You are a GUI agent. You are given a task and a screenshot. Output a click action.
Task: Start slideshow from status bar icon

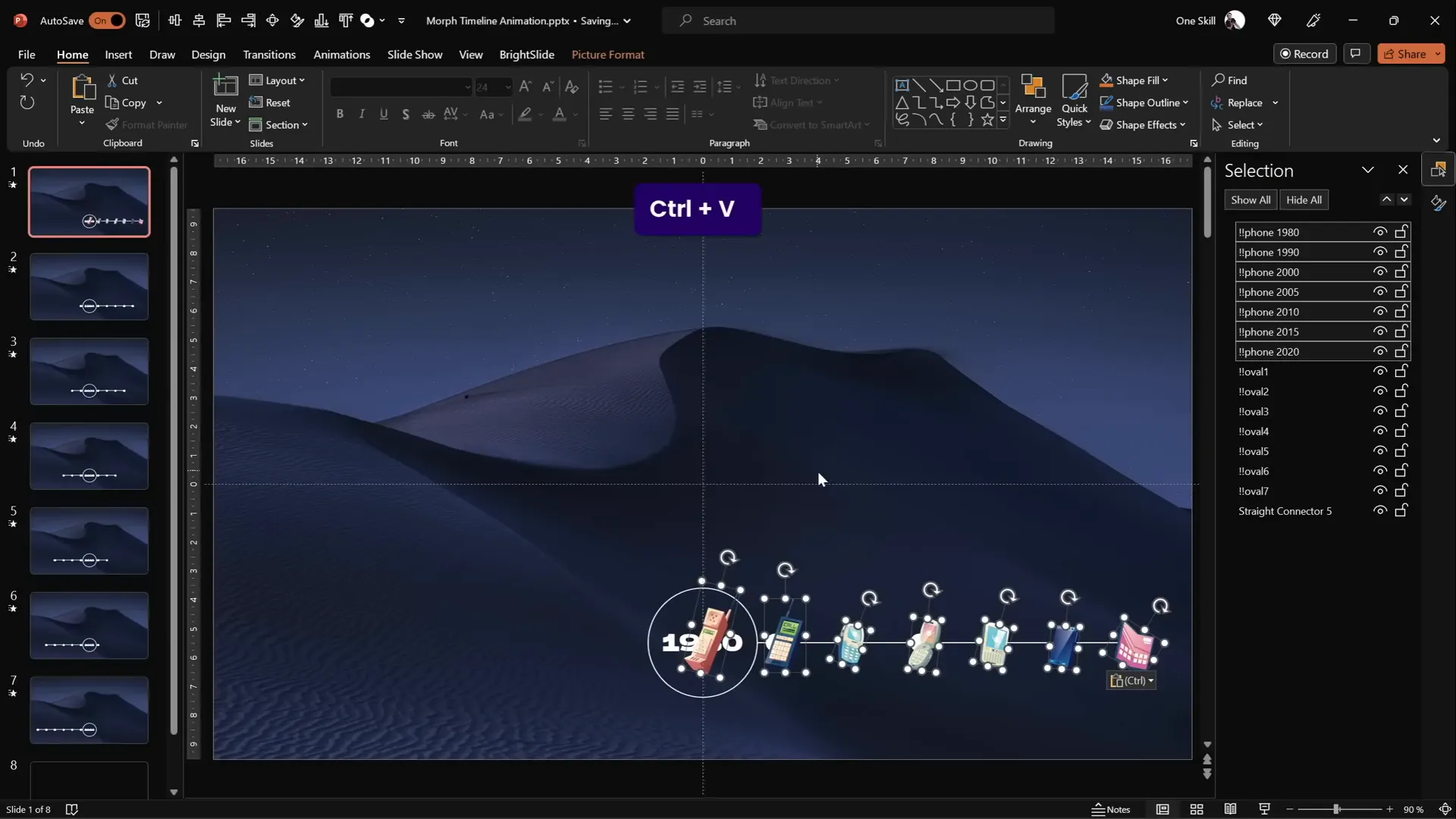coord(1264,809)
